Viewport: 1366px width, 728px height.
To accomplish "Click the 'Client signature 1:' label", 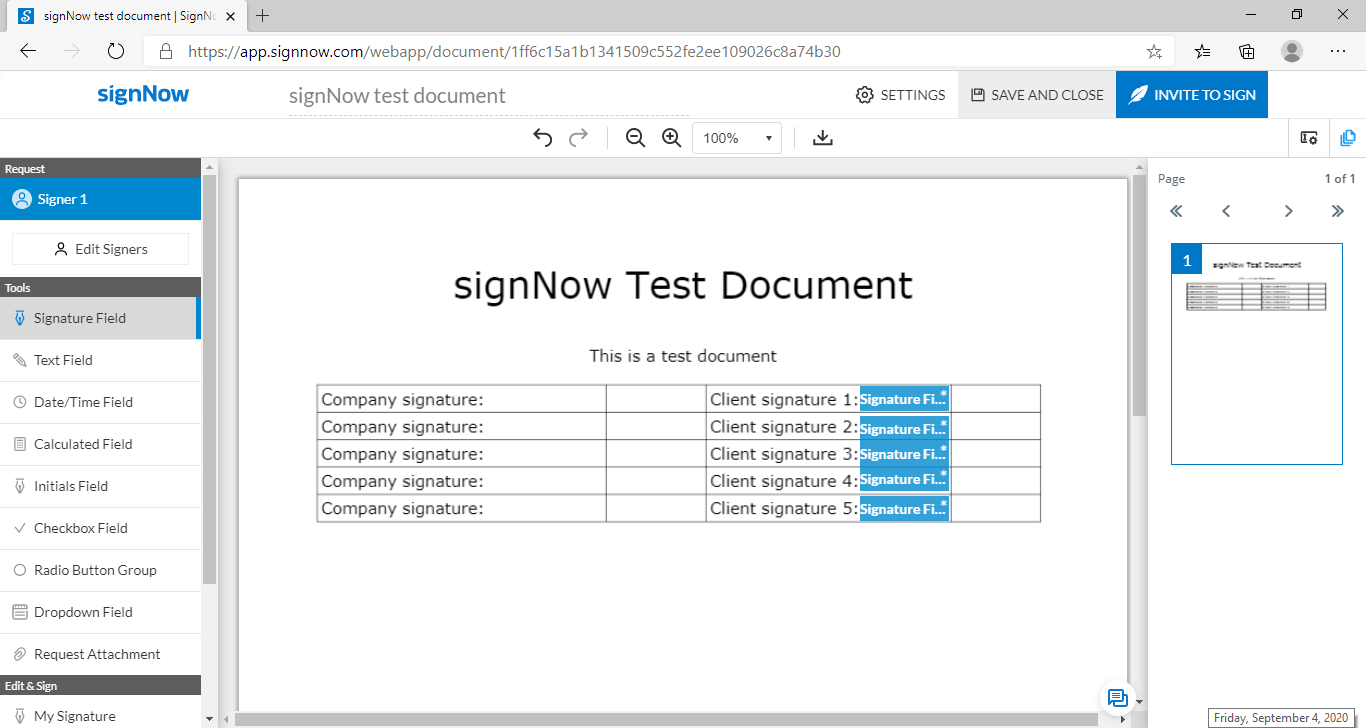I will point(784,399).
